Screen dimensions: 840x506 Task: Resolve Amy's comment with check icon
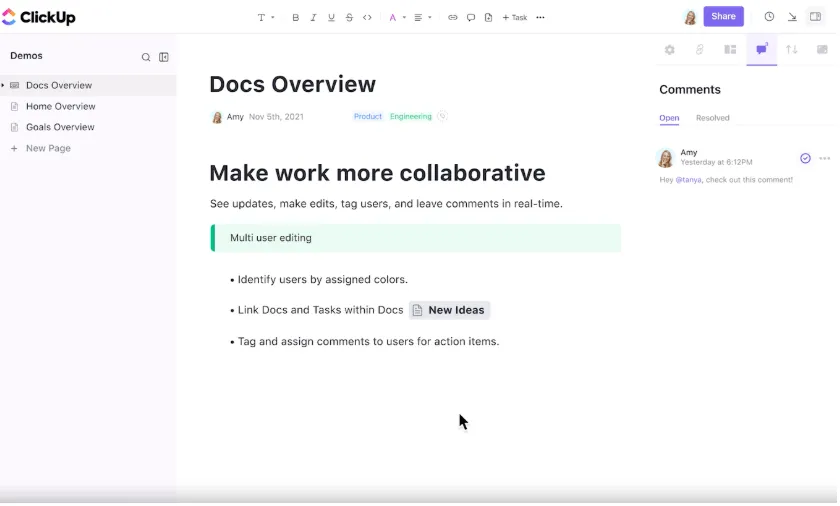(805, 158)
